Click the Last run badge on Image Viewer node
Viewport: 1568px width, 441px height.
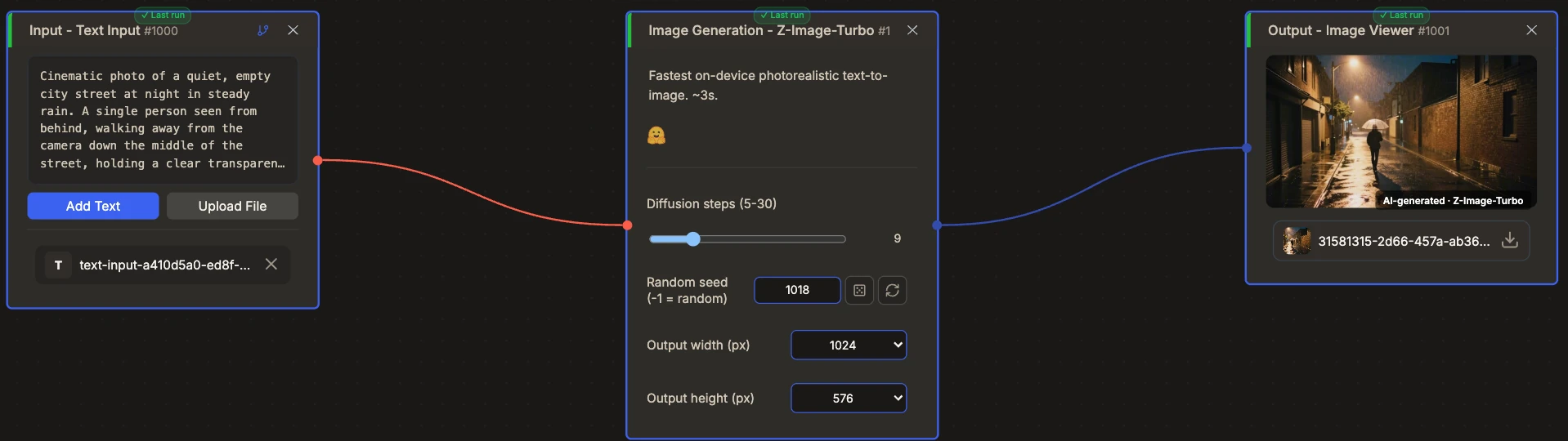tap(1401, 15)
